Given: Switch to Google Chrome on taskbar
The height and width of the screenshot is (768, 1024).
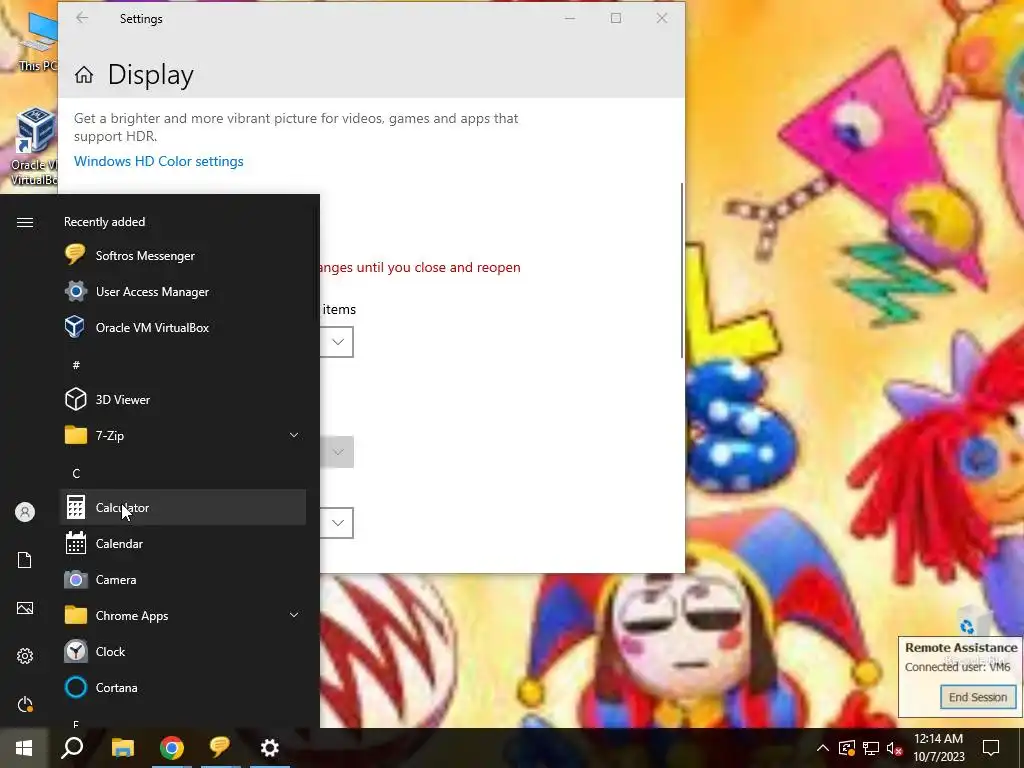Looking at the screenshot, I should [172, 748].
